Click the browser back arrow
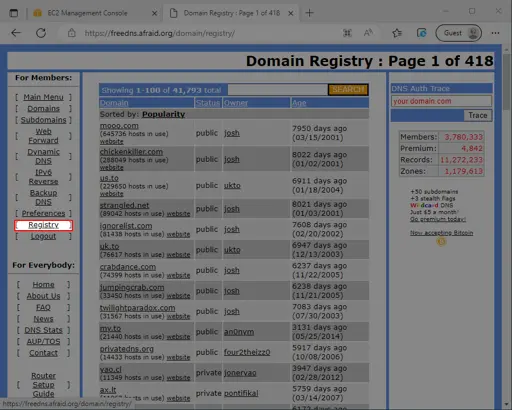Image resolution: width=512 pixels, height=410 pixels. pos(16,33)
